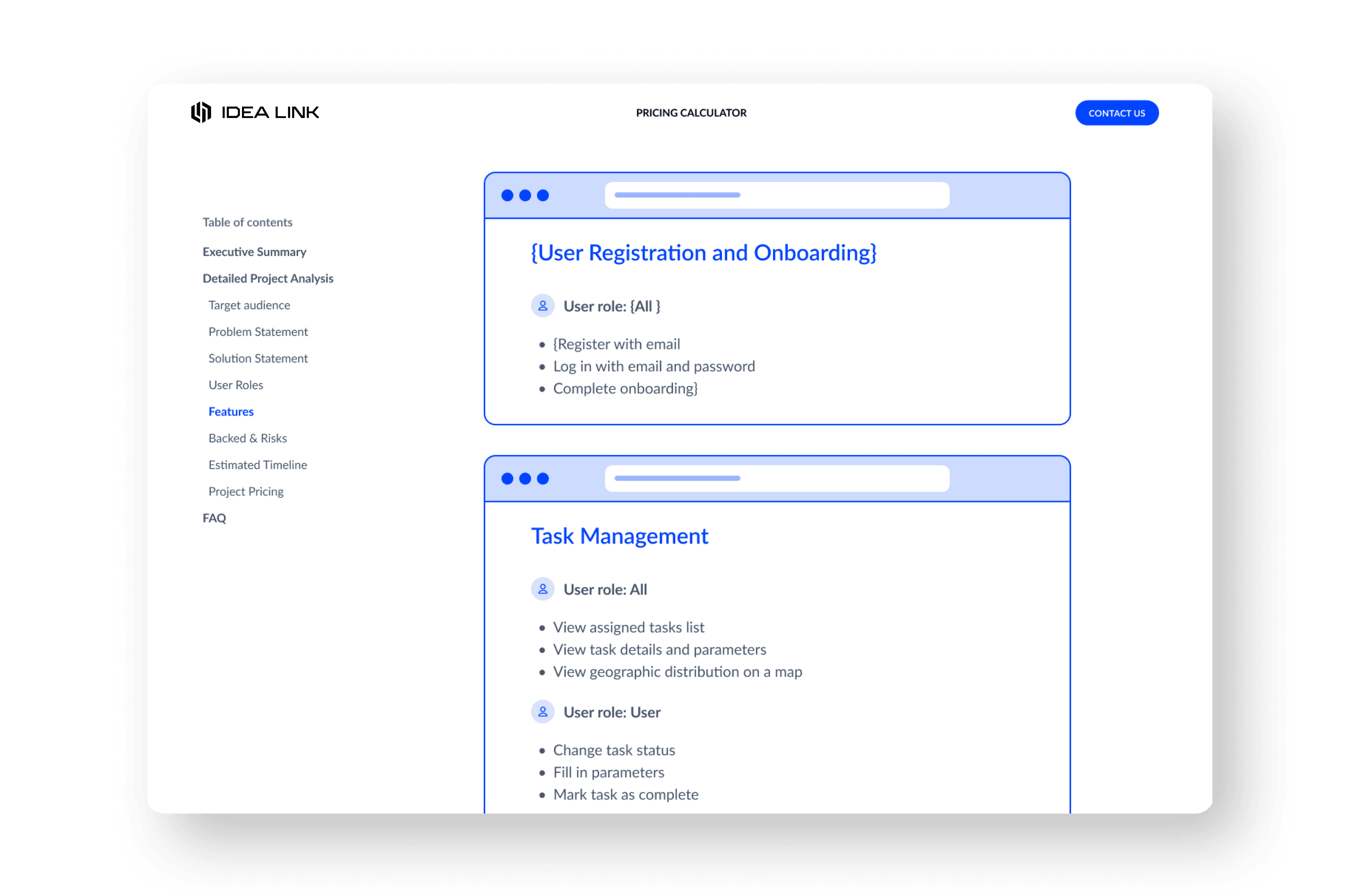The height and width of the screenshot is (896, 1361).
Task: Open the Pricing Calculator nav item
Action: 691,113
